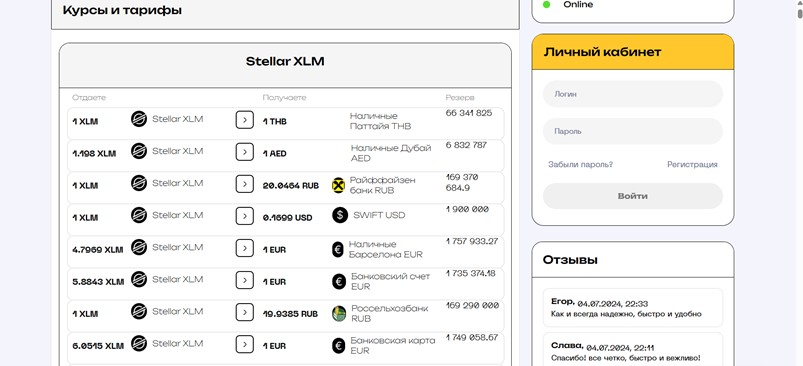Select Банковская карта EUR label

393,346
